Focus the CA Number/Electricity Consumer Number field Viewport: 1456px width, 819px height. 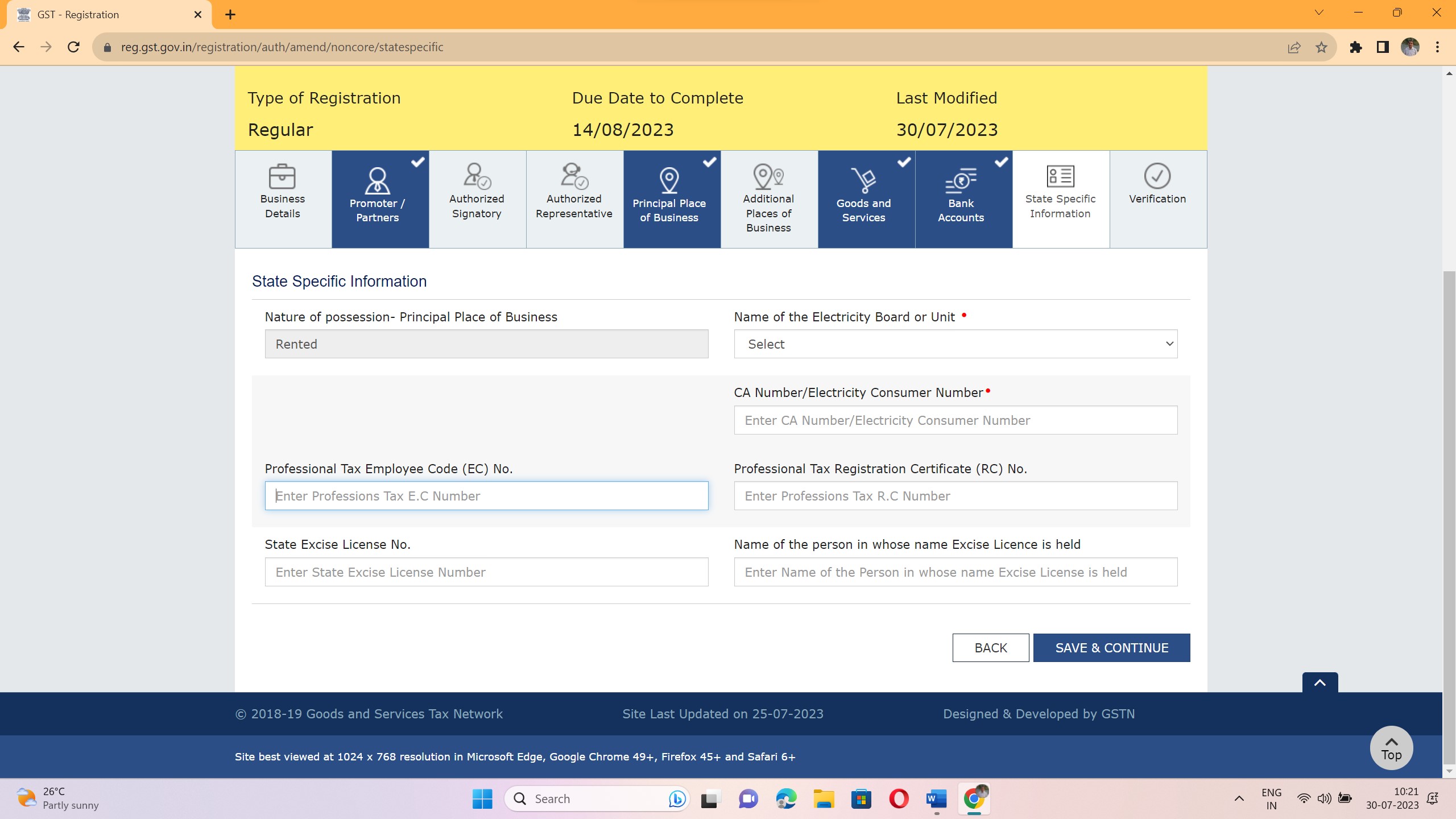pyautogui.click(x=955, y=420)
